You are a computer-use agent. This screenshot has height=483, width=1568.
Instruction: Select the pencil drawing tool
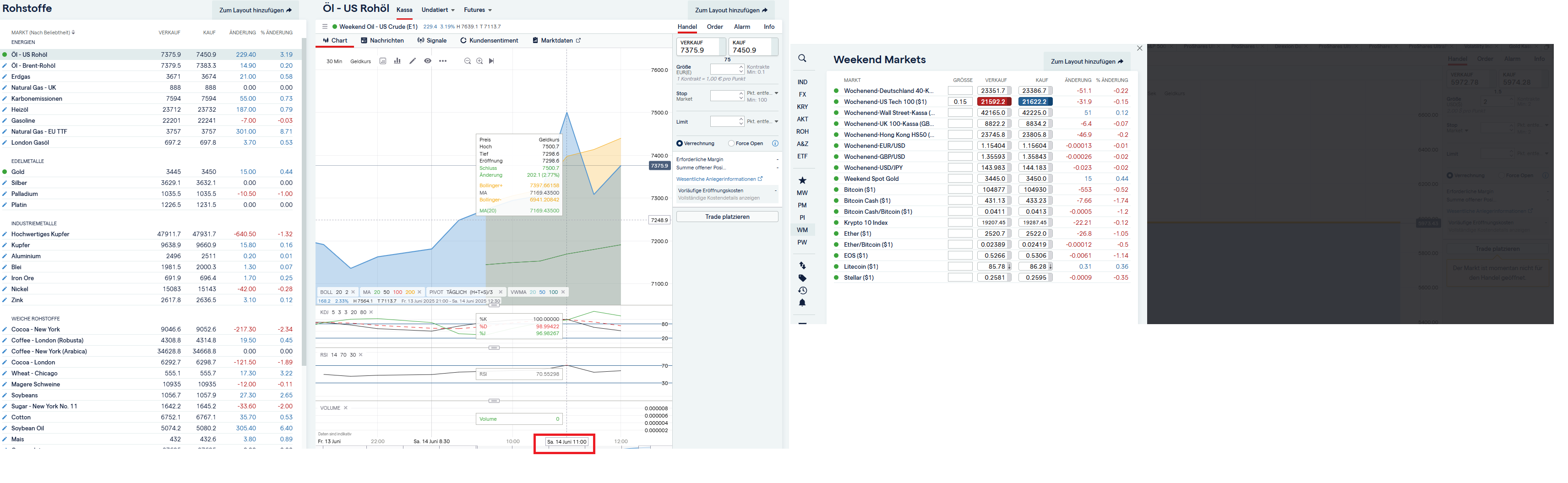413,61
